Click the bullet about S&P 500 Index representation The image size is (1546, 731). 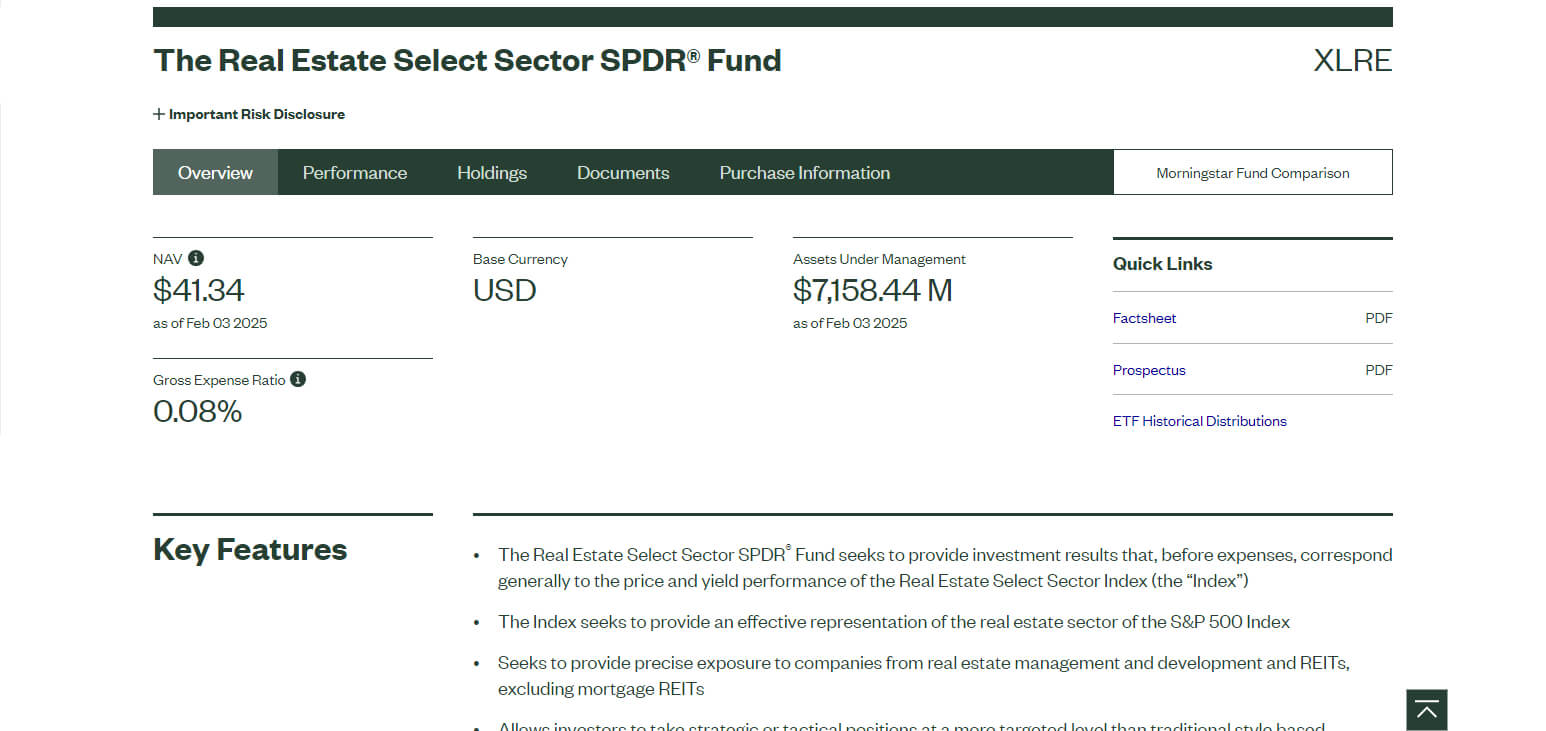[894, 622]
